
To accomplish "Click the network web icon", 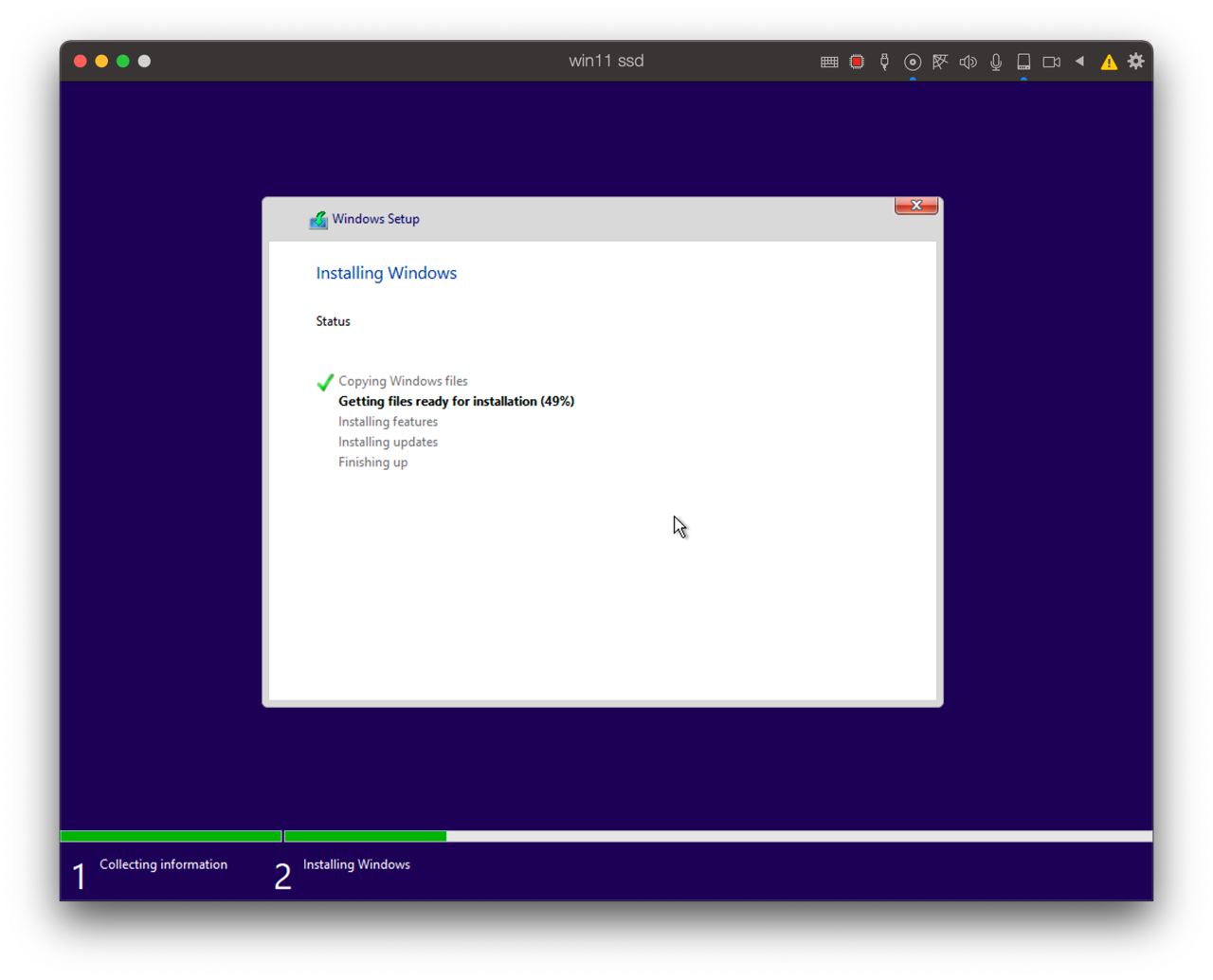I will (x=940, y=62).
